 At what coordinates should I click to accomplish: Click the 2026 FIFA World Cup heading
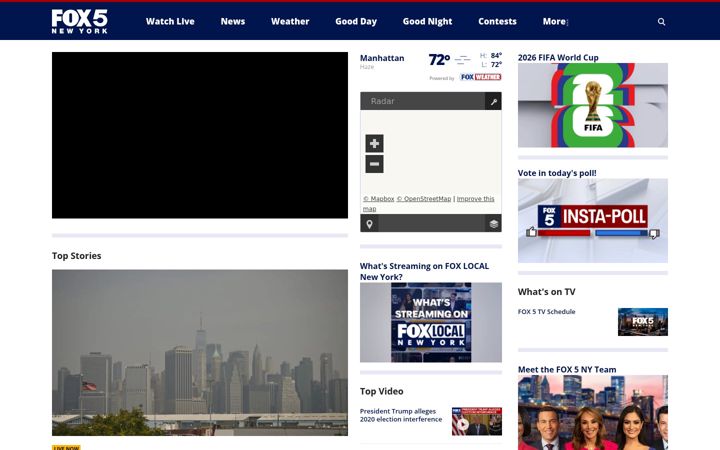pyautogui.click(x=558, y=57)
